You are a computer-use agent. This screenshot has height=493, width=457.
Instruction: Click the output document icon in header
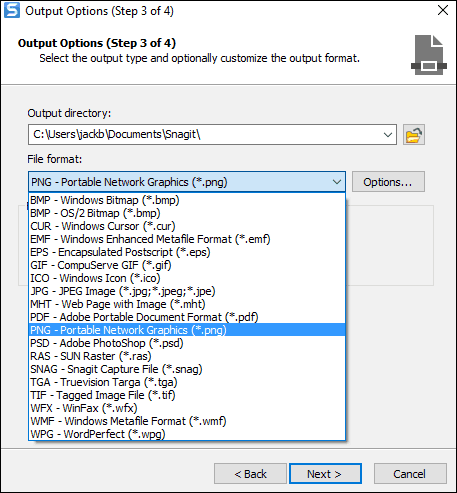(429, 55)
